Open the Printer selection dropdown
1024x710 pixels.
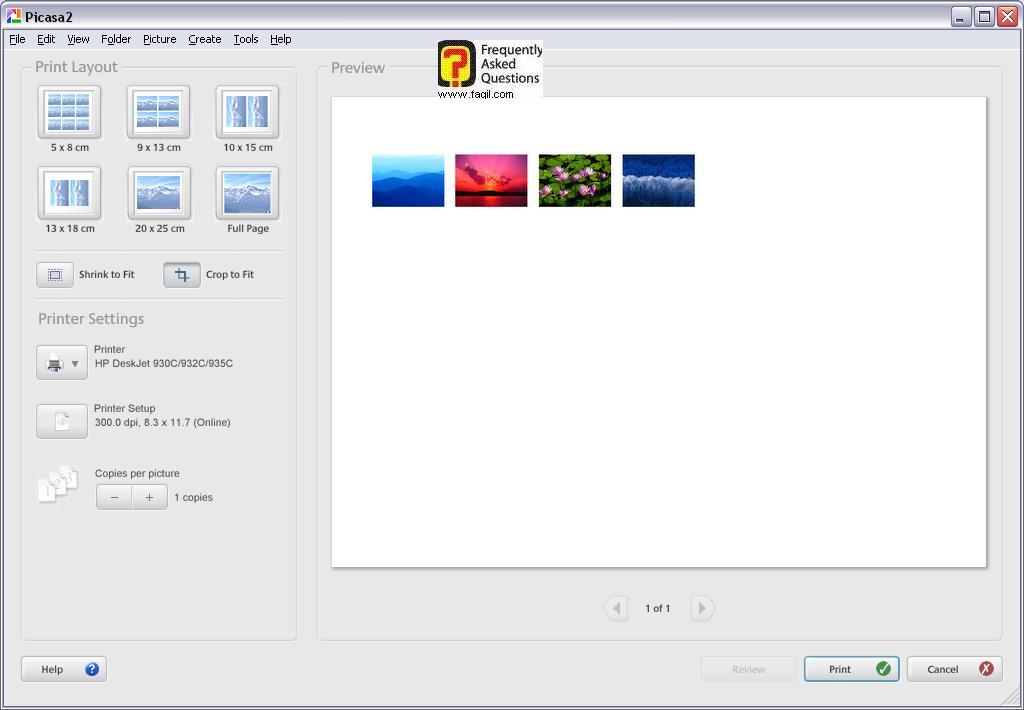[62, 363]
